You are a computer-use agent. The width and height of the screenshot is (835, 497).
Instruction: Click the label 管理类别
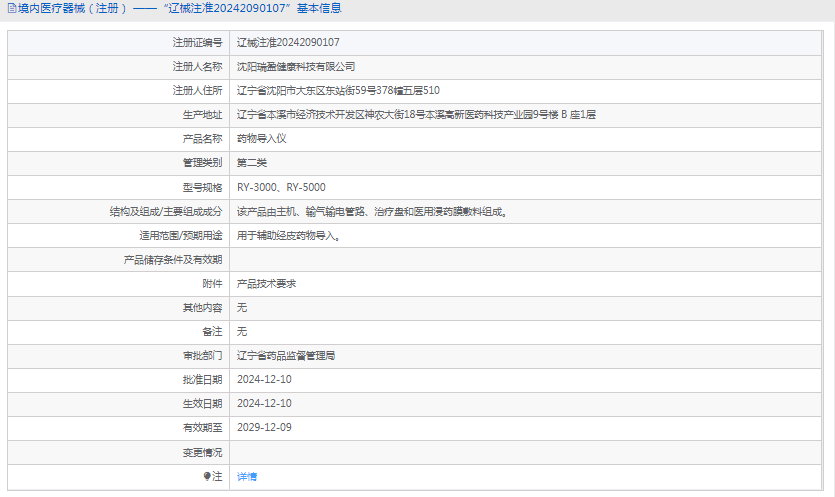202,163
